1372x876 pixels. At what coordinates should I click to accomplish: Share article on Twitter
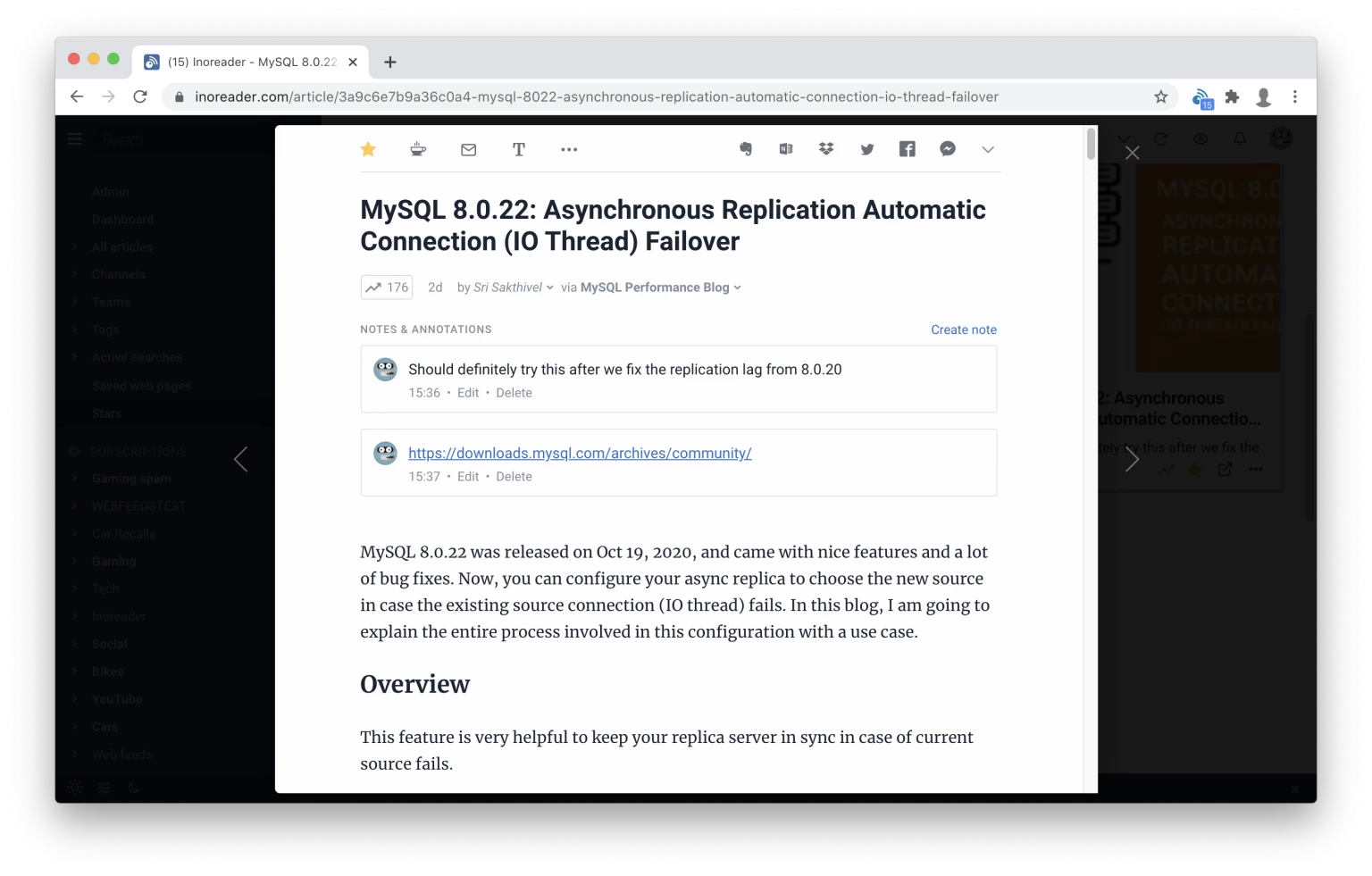[x=866, y=149]
